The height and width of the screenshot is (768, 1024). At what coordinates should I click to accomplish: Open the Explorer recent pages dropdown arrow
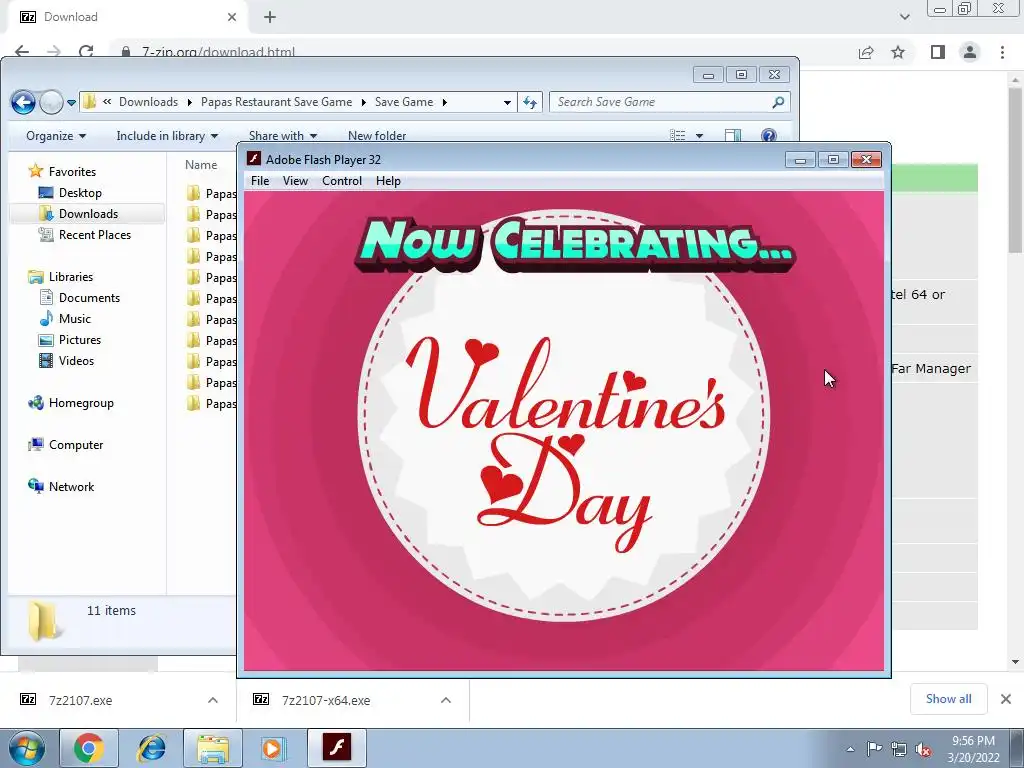click(x=71, y=103)
